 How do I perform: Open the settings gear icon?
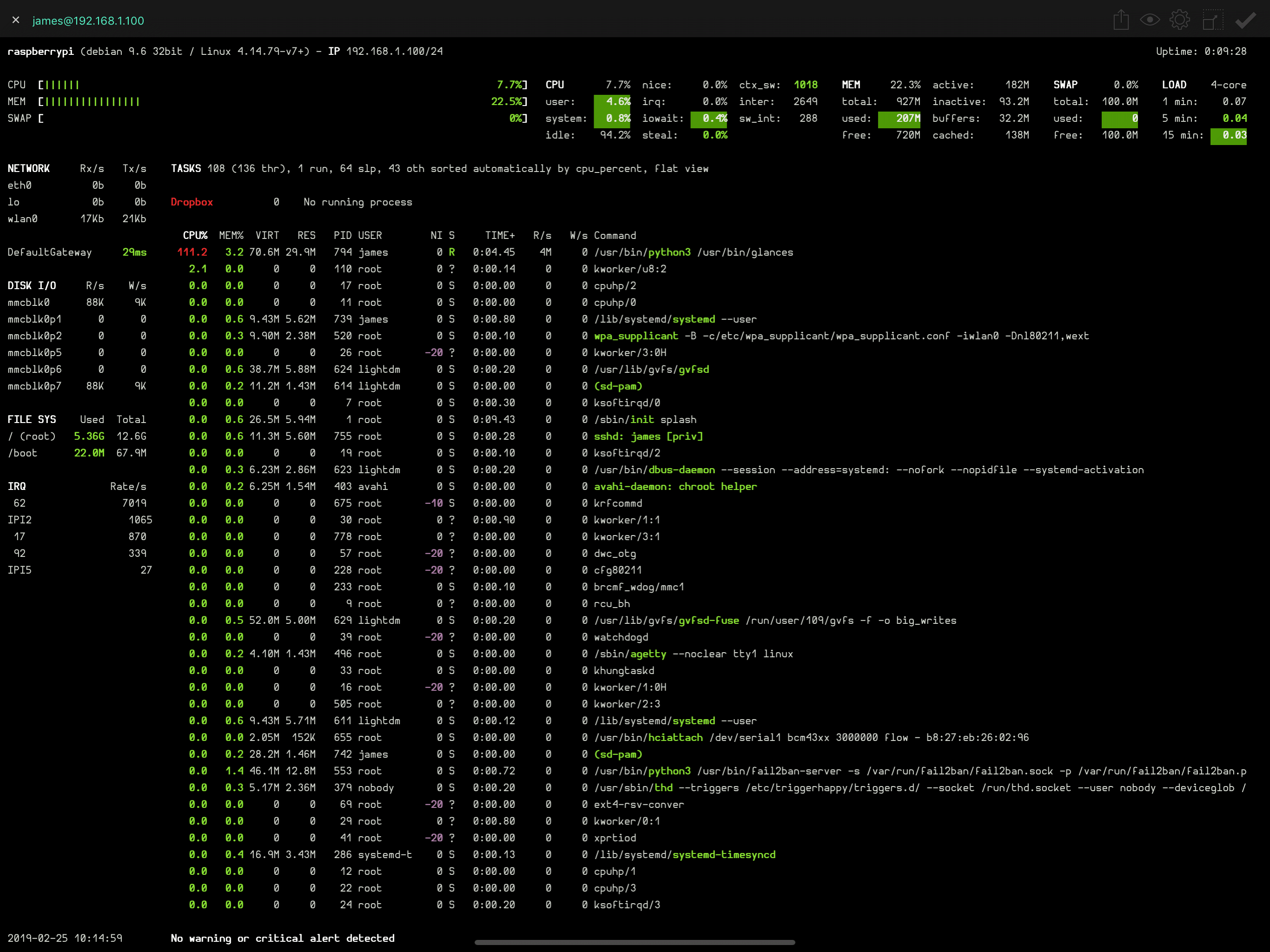coord(1179,20)
